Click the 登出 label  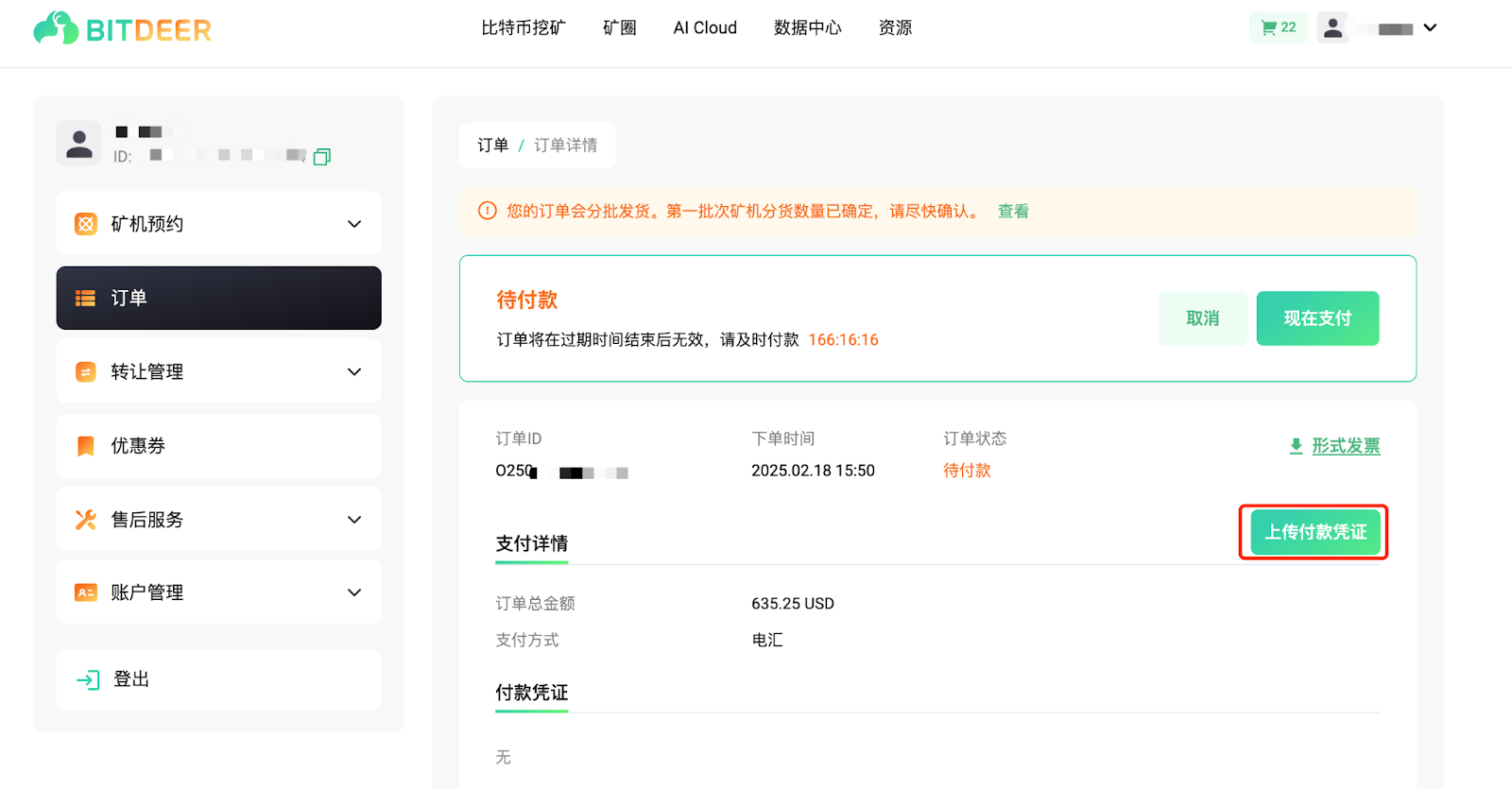tap(131, 679)
